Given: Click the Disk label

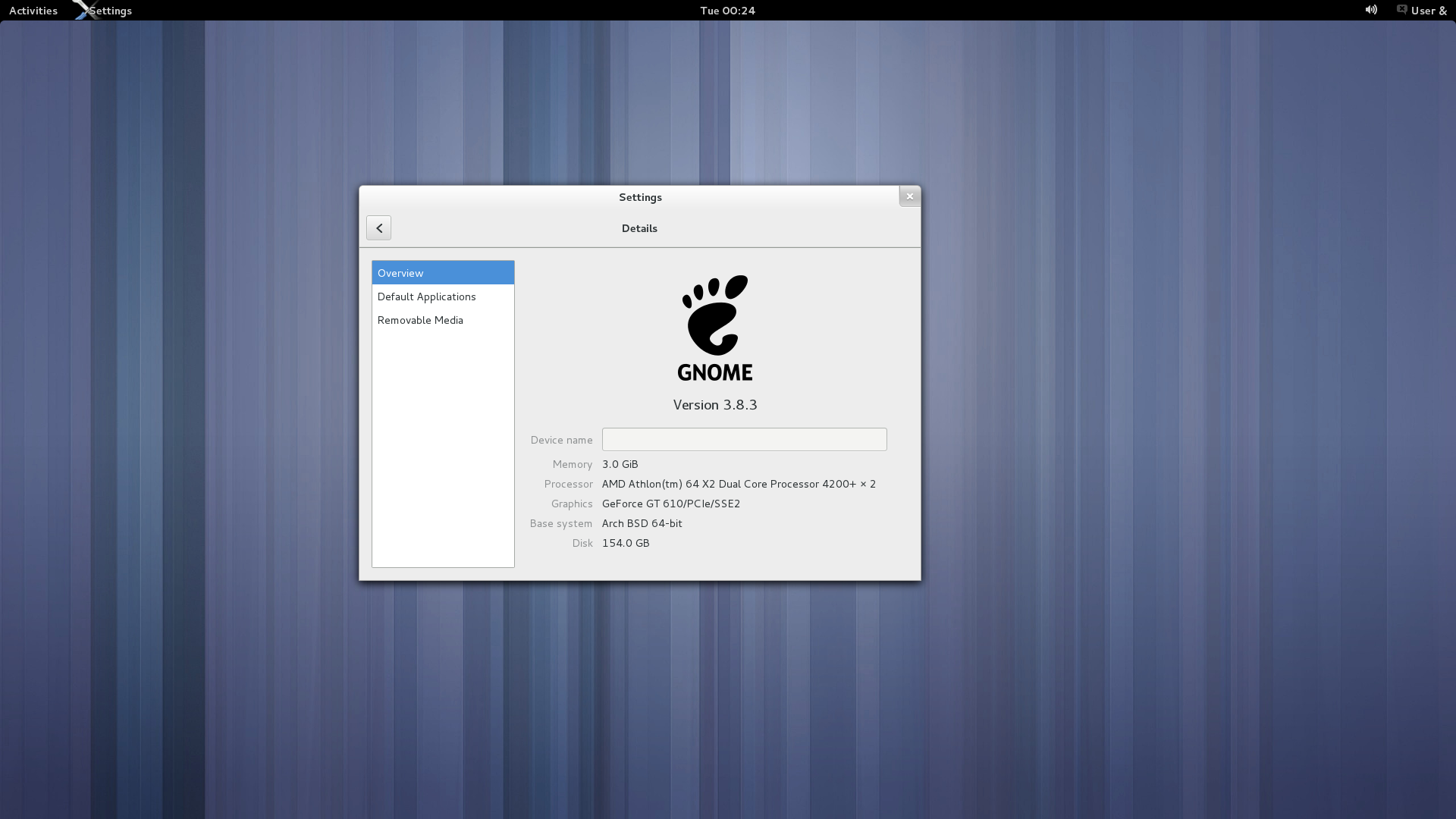Looking at the screenshot, I should pyautogui.click(x=582, y=543).
